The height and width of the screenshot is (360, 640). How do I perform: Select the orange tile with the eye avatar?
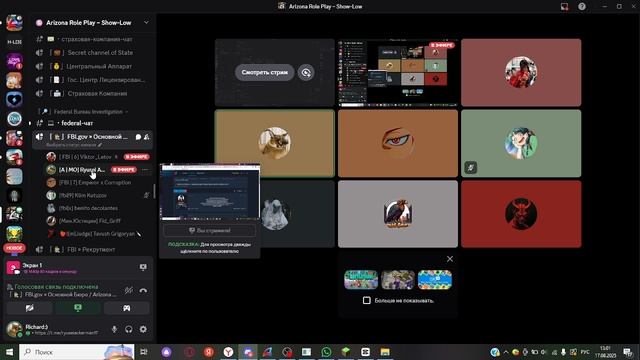[398, 143]
